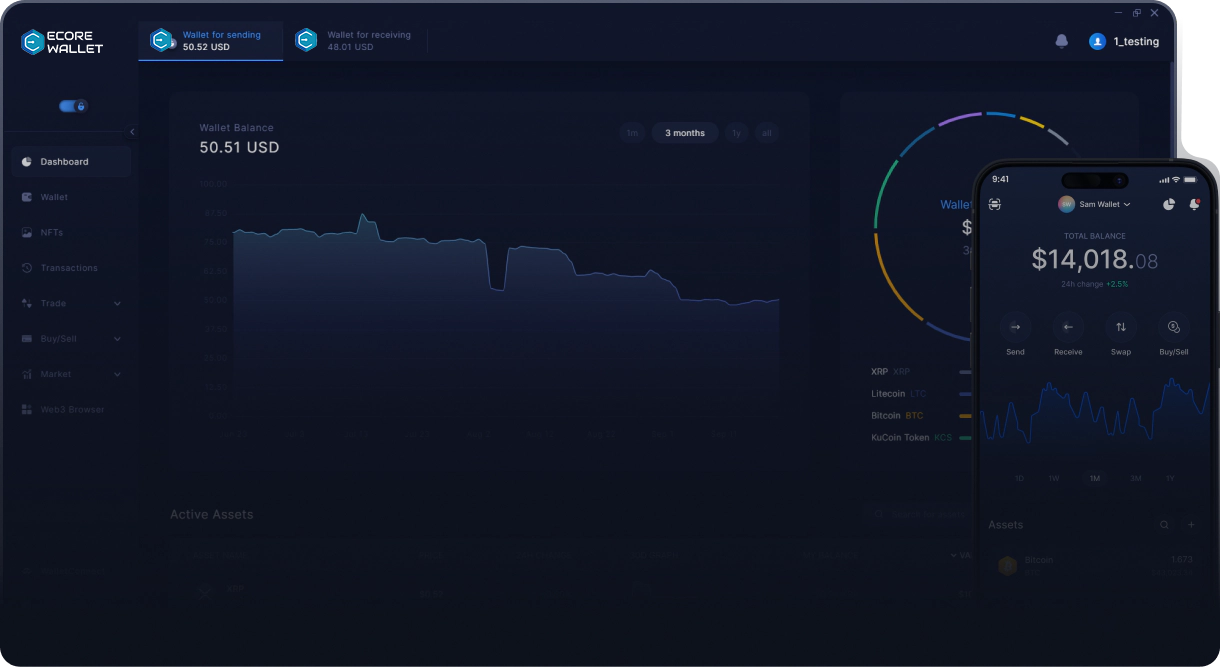Image resolution: width=1220 pixels, height=667 pixels.
Task: Toggle the theme switch in the sidebar
Action: click(x=71, y=105)
